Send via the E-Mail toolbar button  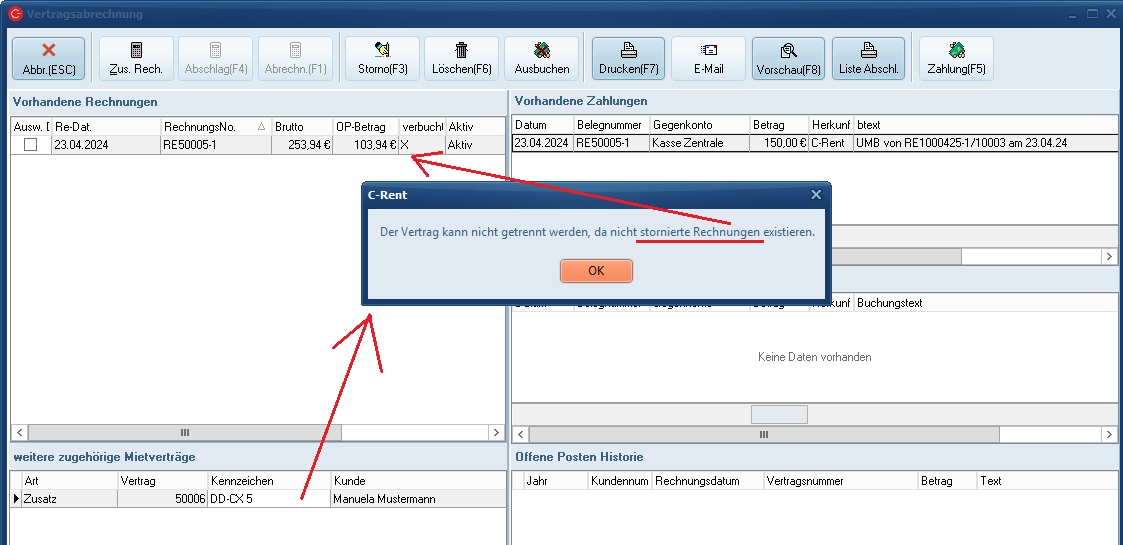click(708, 58)
